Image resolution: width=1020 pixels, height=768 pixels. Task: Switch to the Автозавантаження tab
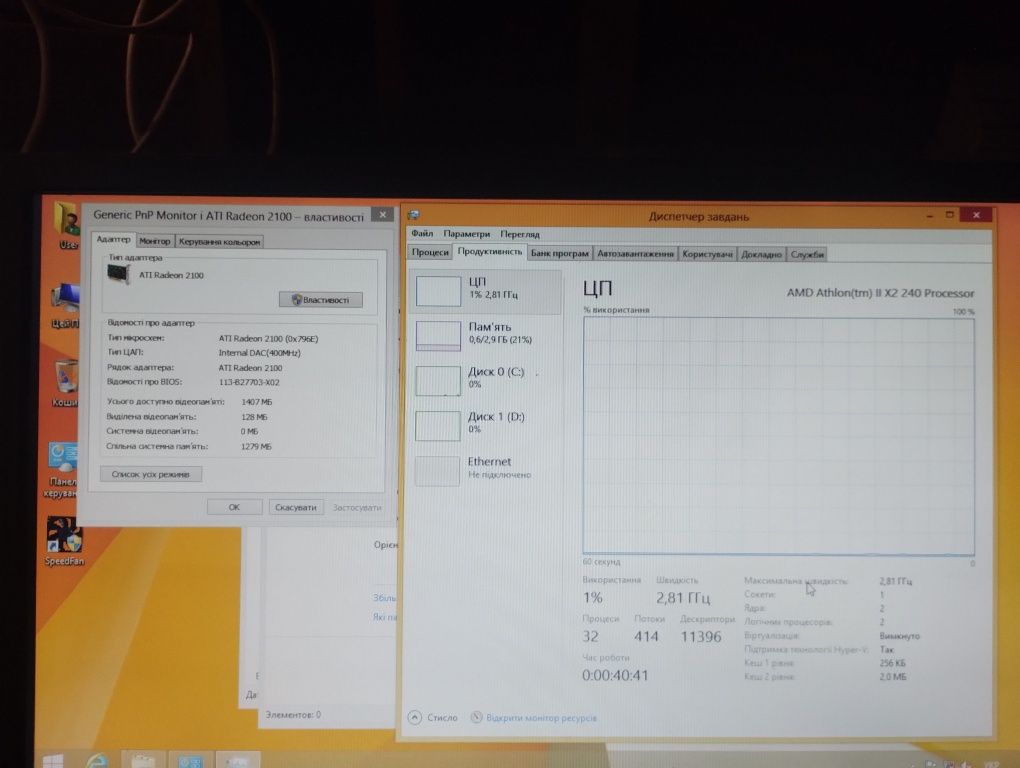pyautogui.click(x=636, y=254)
